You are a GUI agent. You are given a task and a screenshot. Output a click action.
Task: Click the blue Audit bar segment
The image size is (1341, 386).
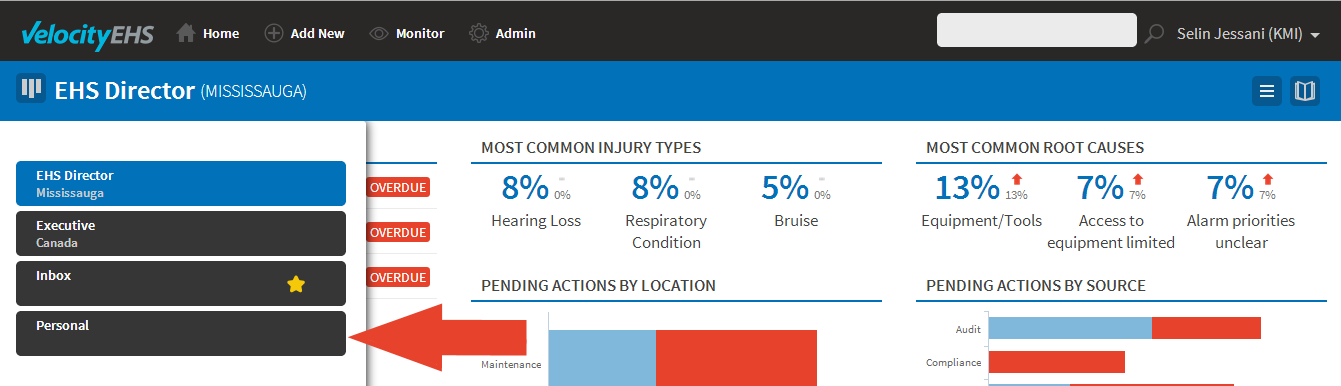(x=1070, y=328)
